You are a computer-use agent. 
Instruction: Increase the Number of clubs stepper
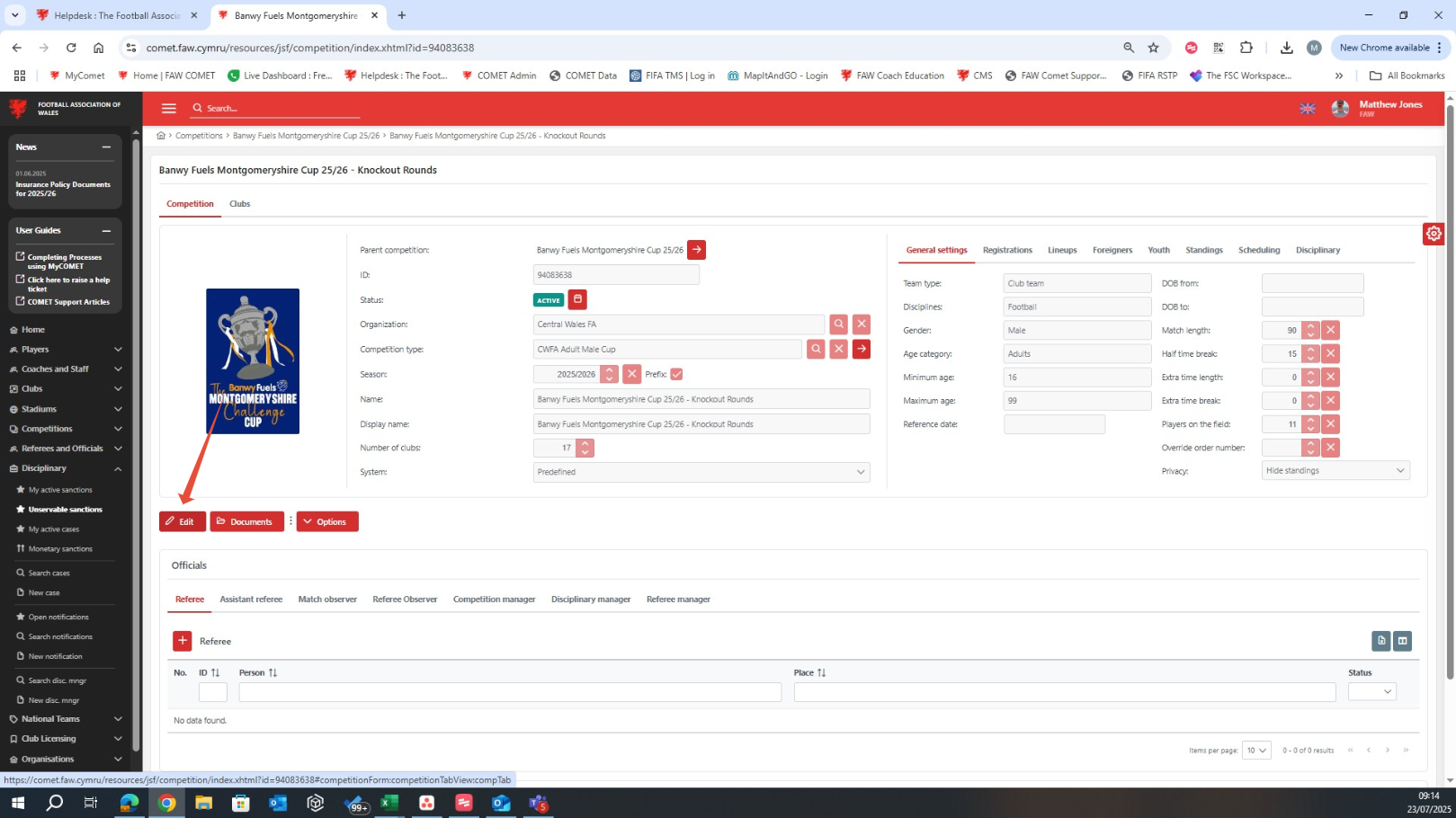[x=585, y=443]
